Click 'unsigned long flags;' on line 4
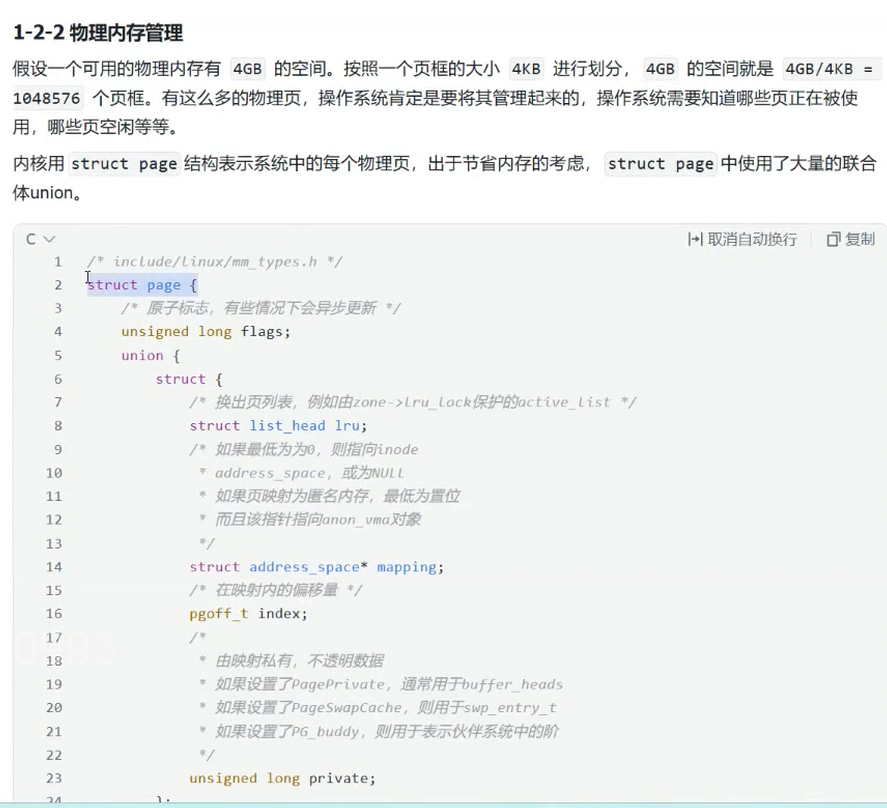Image resolution: width=887 pixels, height=808 pixels. pos(203,331)
